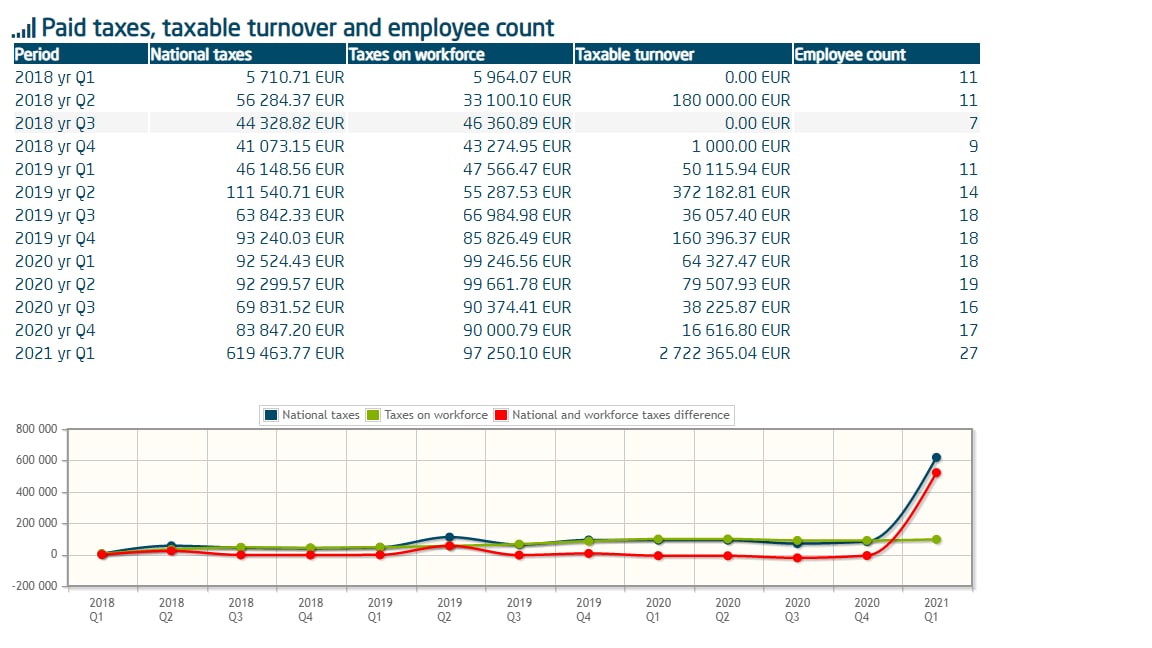The width and height of the screenshot is (1152, 648).
Task: Click the 2 722 365.04 EUR turnover value
Action: (x=724, y=353)
